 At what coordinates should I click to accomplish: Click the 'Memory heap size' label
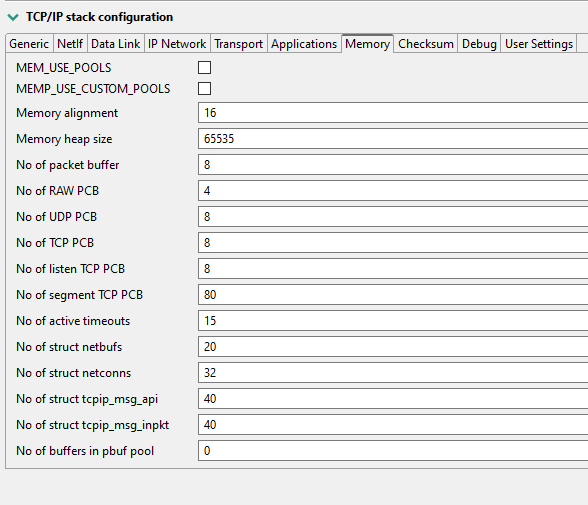click(x=64, y=139)
